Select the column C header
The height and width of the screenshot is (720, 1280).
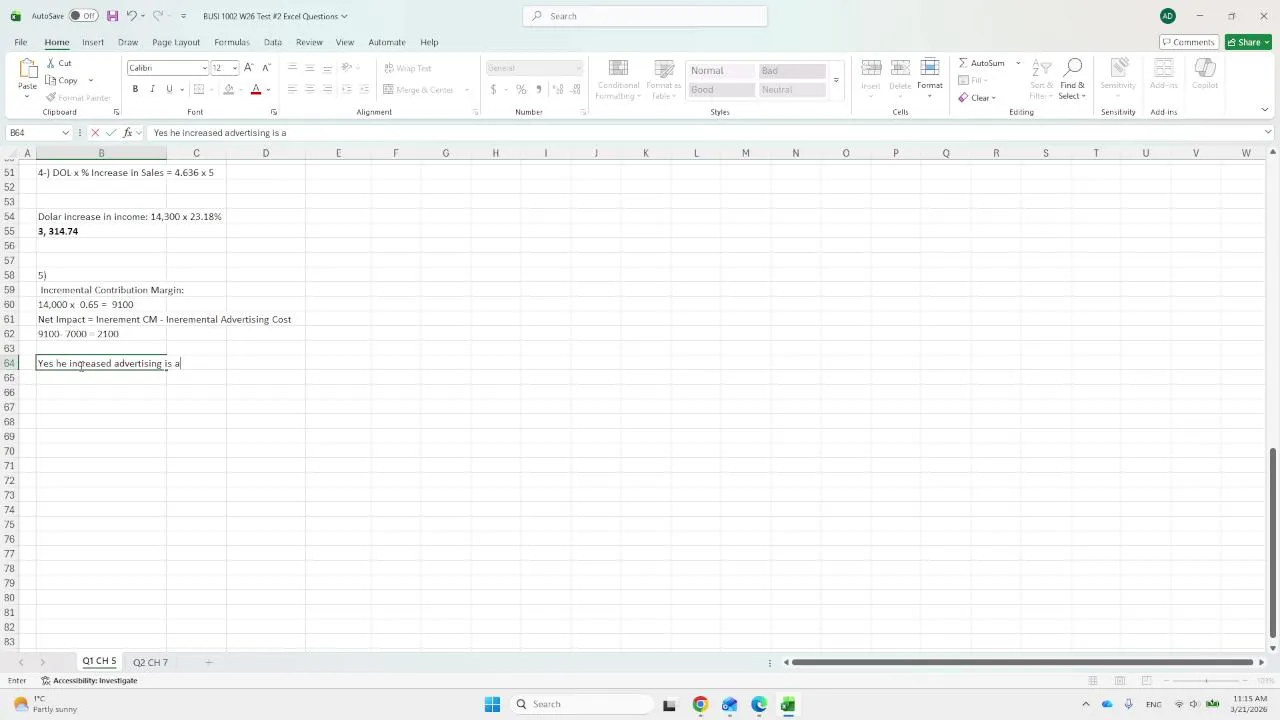pyautogui.click(x=196, y=153)
